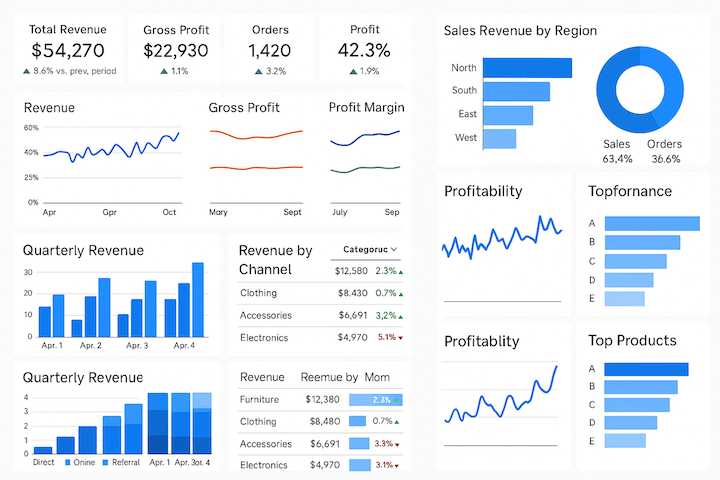Click the 'Topfornance' panel title
Viewport: 720px width, 480px height.
pyautogui.click(x=630, y=191)
